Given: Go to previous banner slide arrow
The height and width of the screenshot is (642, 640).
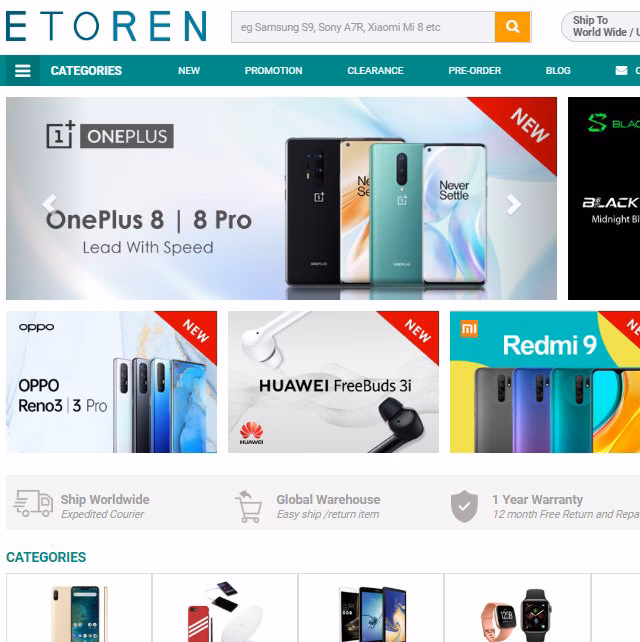Looking at the screenshot, I should 50,204.
